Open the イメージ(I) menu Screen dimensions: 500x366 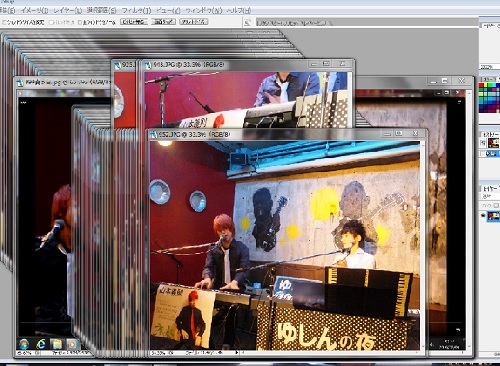pos(34,10)
